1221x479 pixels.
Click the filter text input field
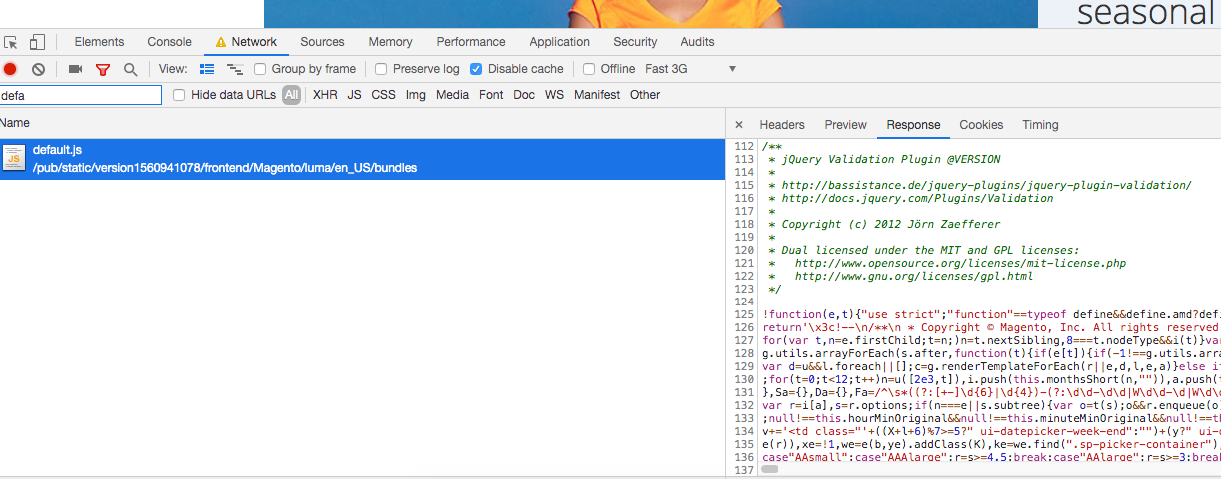point(80,95)
